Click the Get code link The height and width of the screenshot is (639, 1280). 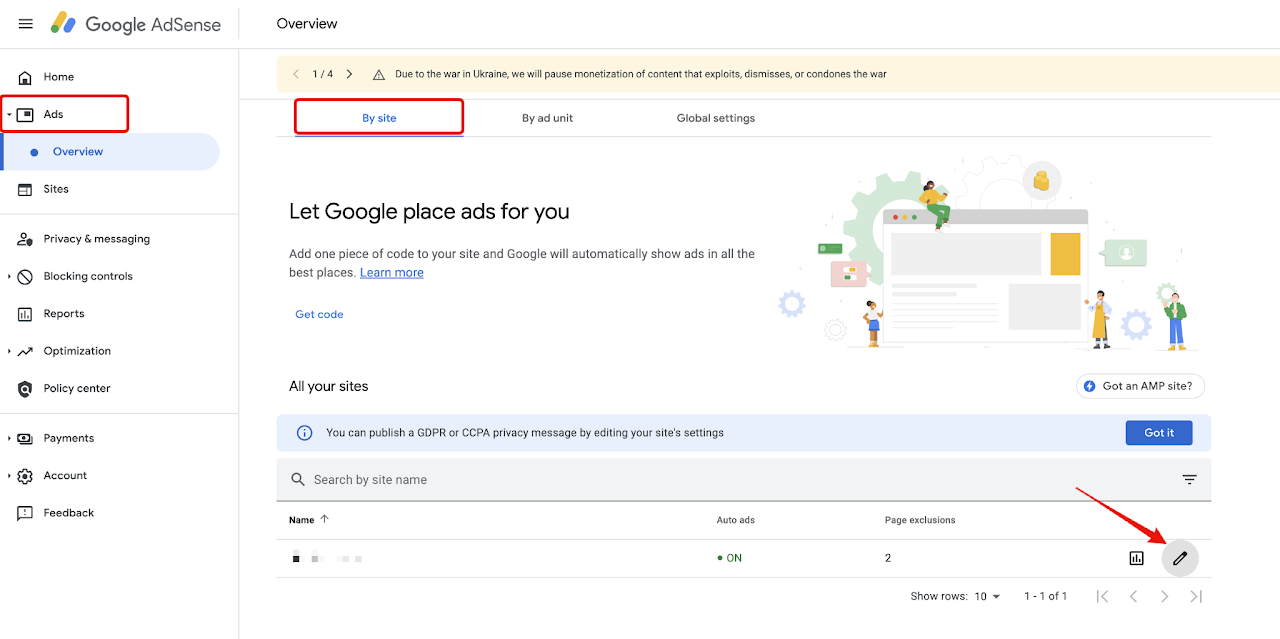pos(319,314)
